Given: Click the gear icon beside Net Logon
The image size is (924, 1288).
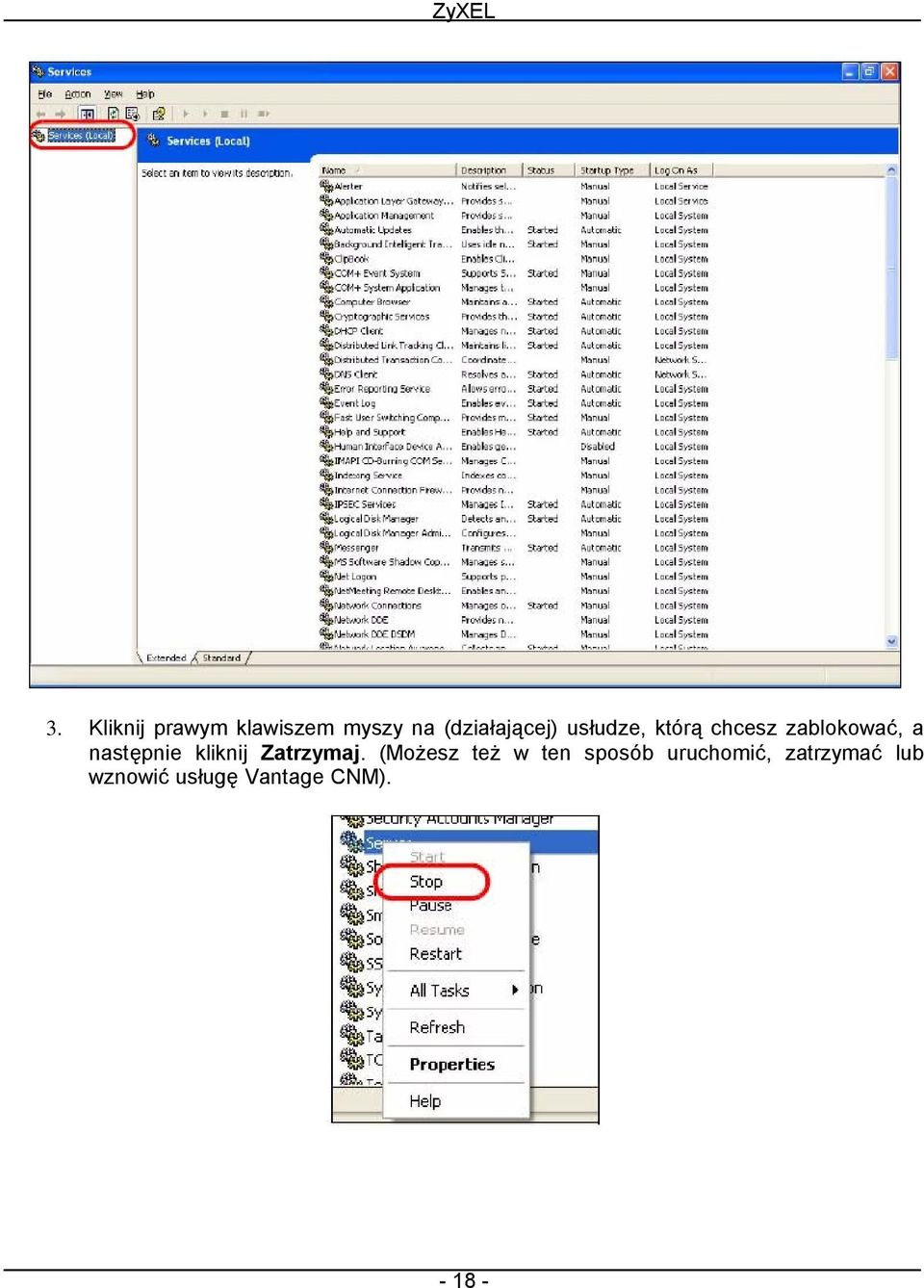Looking at the screenshot, I should tap(326, 576).
